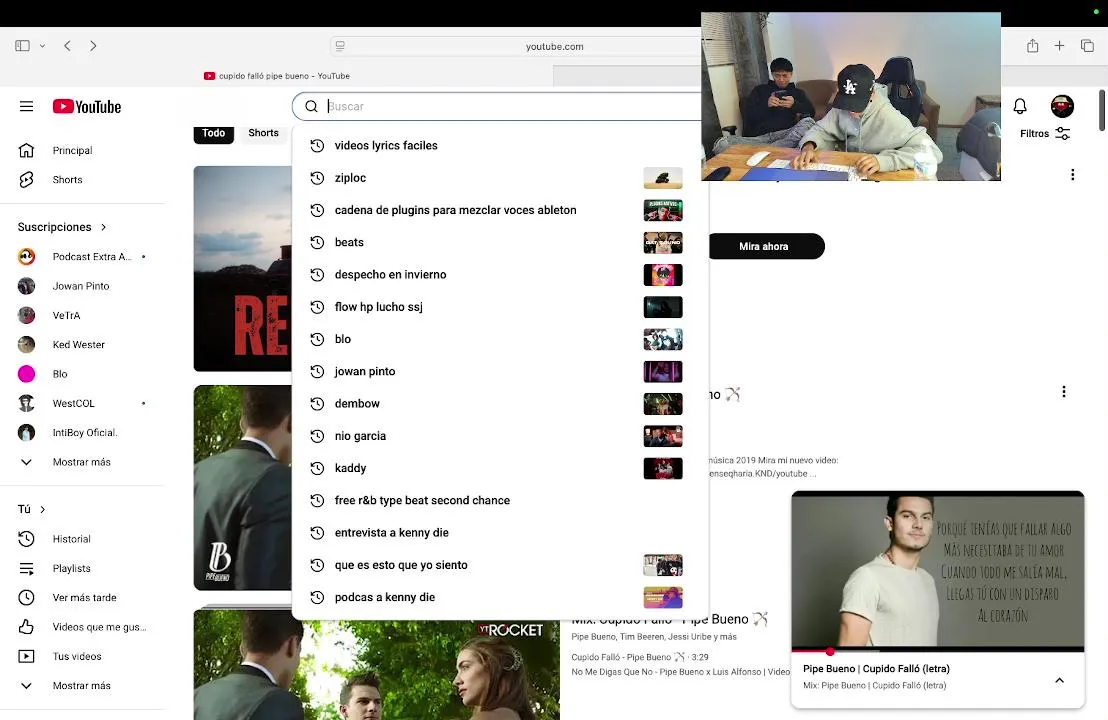This screenshot has width=1108, height=720.
Task: Open IntiBoy Oficial channel subscription
Action: (x=83, y=432)
